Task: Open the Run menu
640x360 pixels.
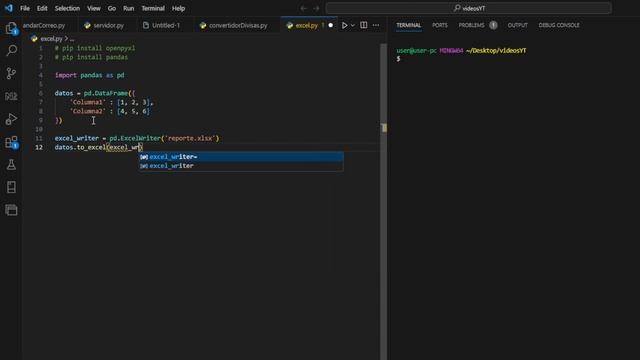Action: 129,8
